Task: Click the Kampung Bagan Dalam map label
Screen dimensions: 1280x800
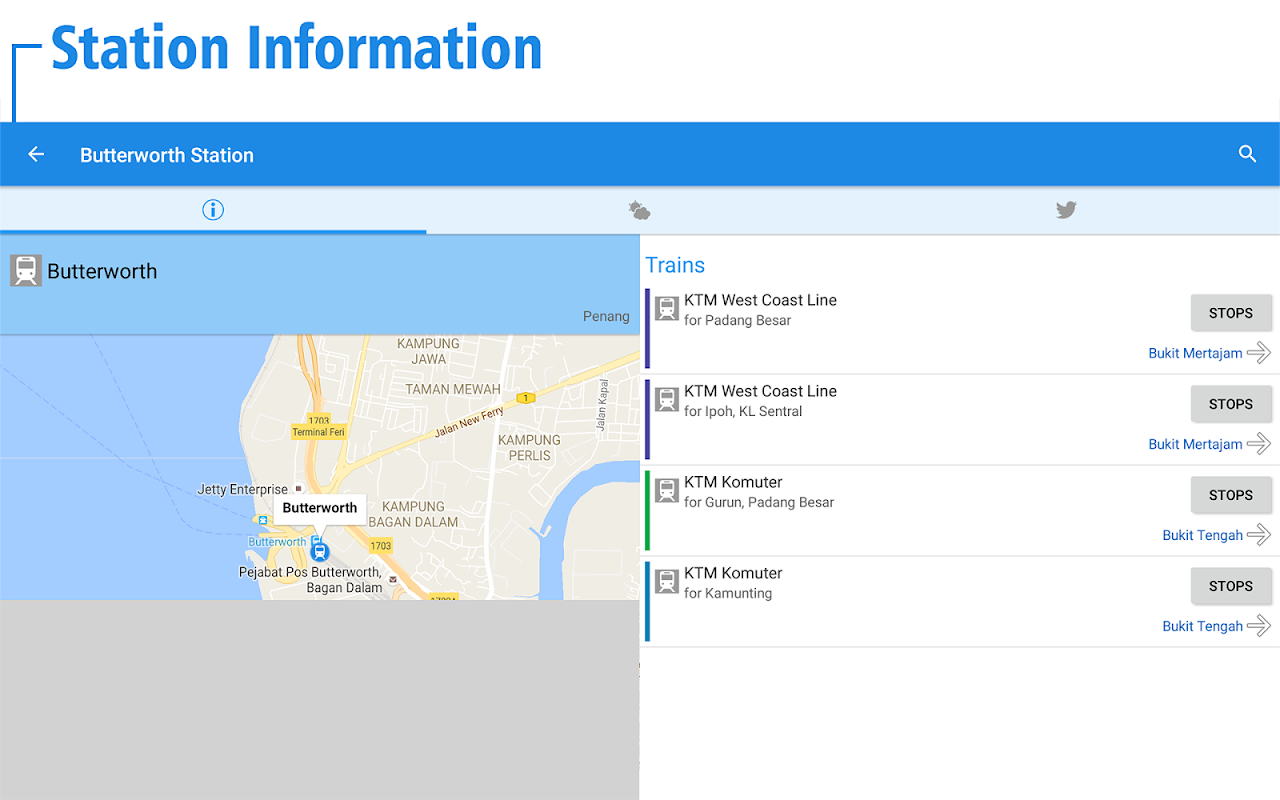Action: (x=414, y=514)
